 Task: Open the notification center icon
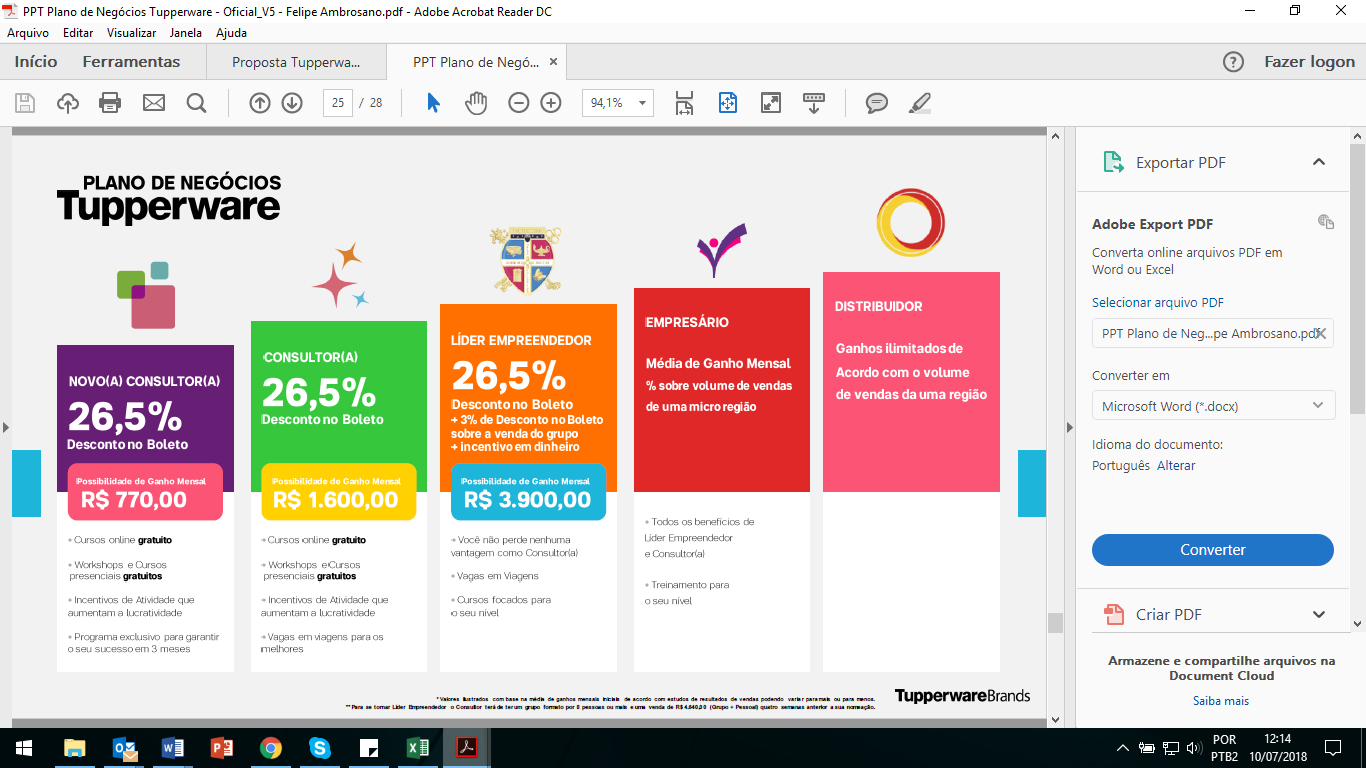click(x=1333, y=748)
